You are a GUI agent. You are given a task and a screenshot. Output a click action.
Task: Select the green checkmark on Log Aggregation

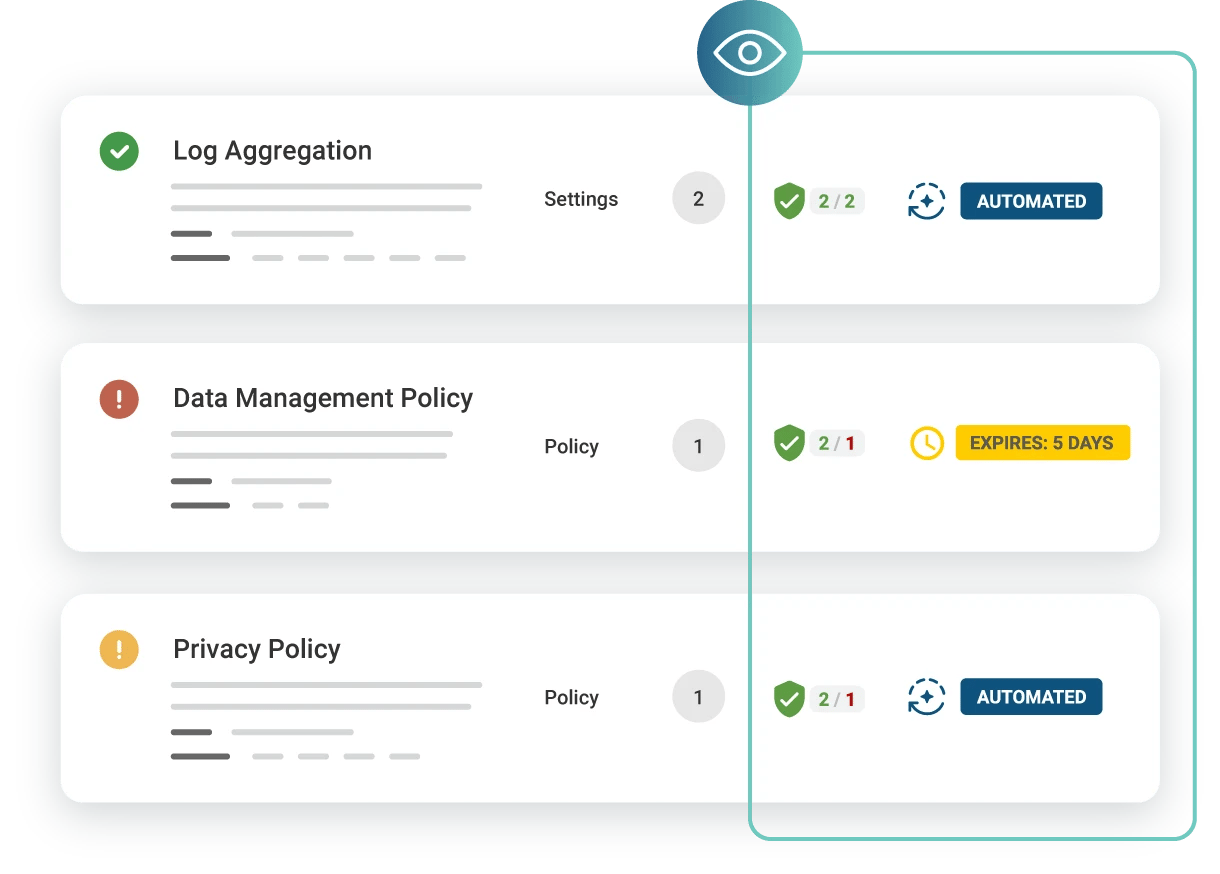tap(119, 152)
